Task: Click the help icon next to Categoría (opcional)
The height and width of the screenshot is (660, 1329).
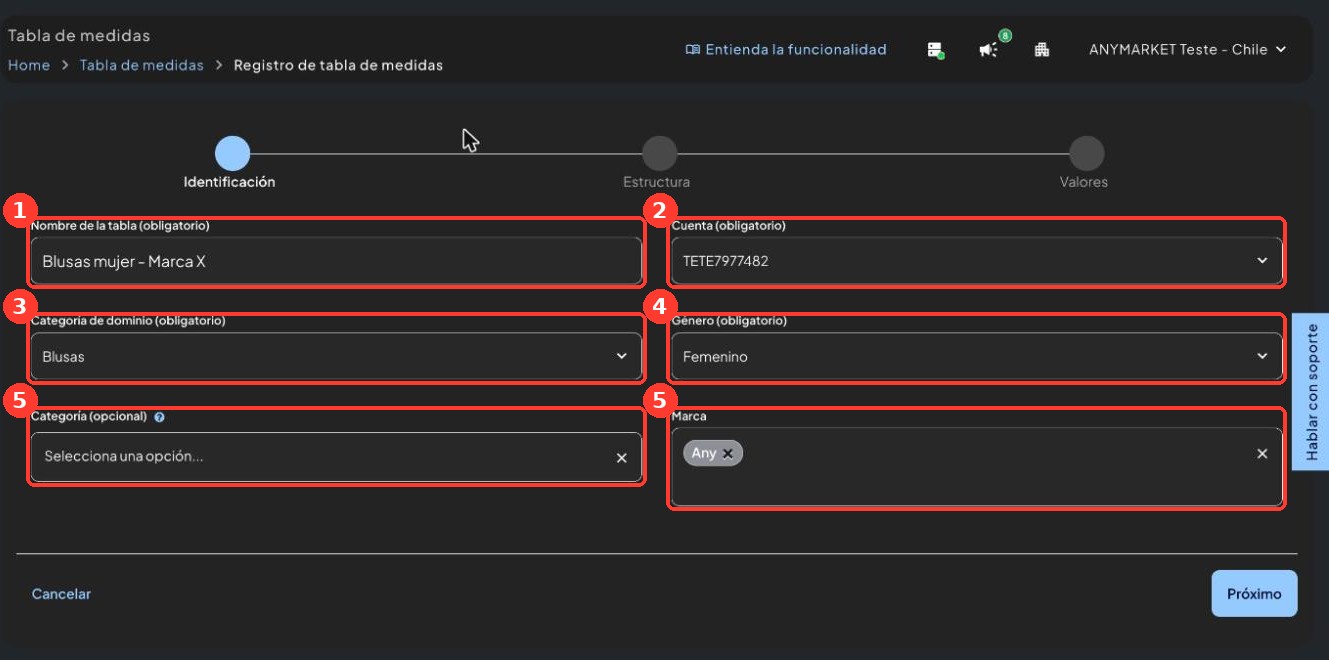Action: pos(159,417)
